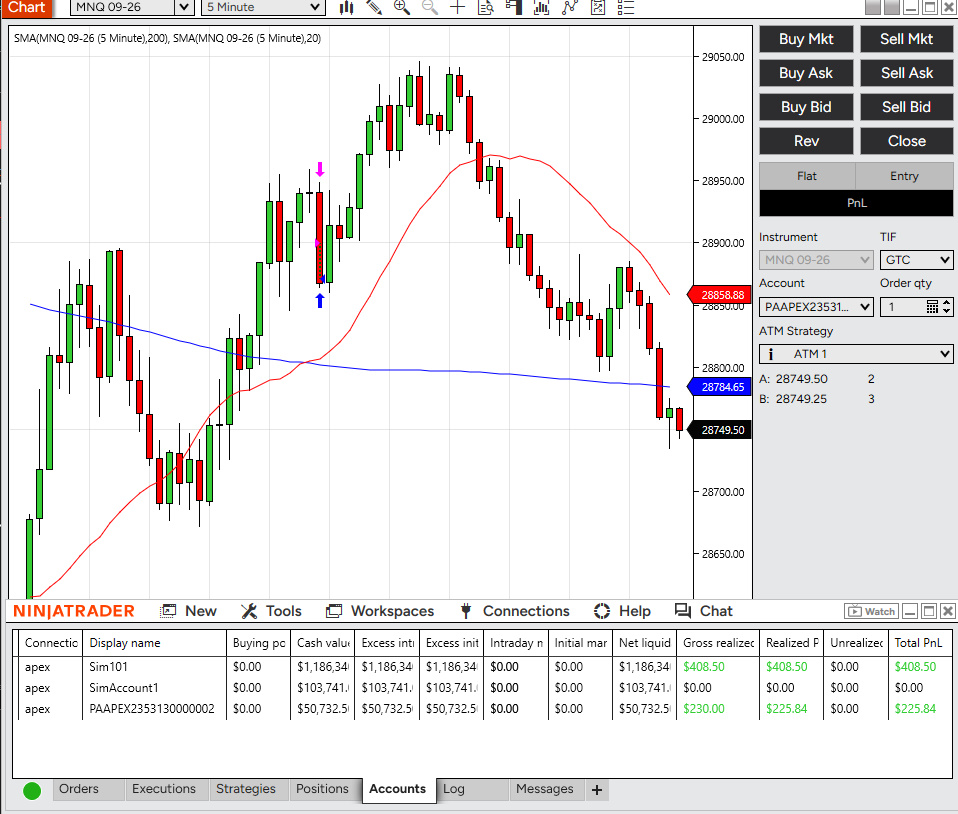Select the Sim101 account row
The image size is (958, 814).
tap(483, 667)
